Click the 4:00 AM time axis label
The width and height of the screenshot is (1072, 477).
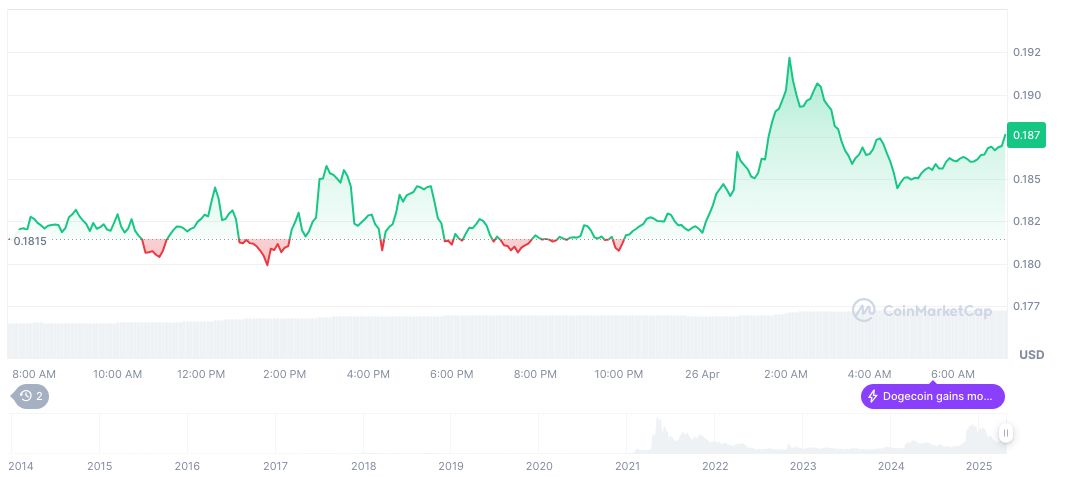pyautogui.click(x=869, y=374)
